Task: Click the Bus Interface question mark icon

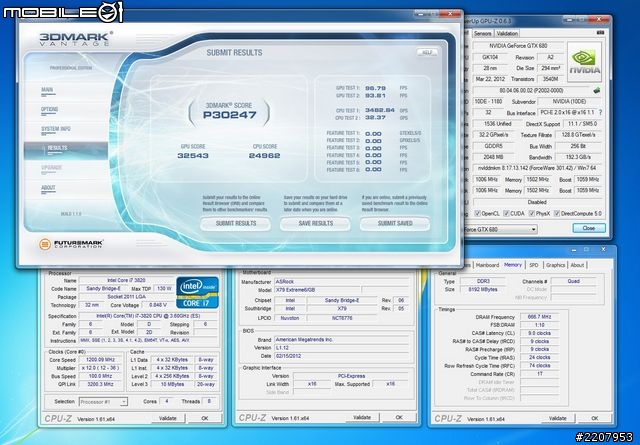Action: (600, 112)
